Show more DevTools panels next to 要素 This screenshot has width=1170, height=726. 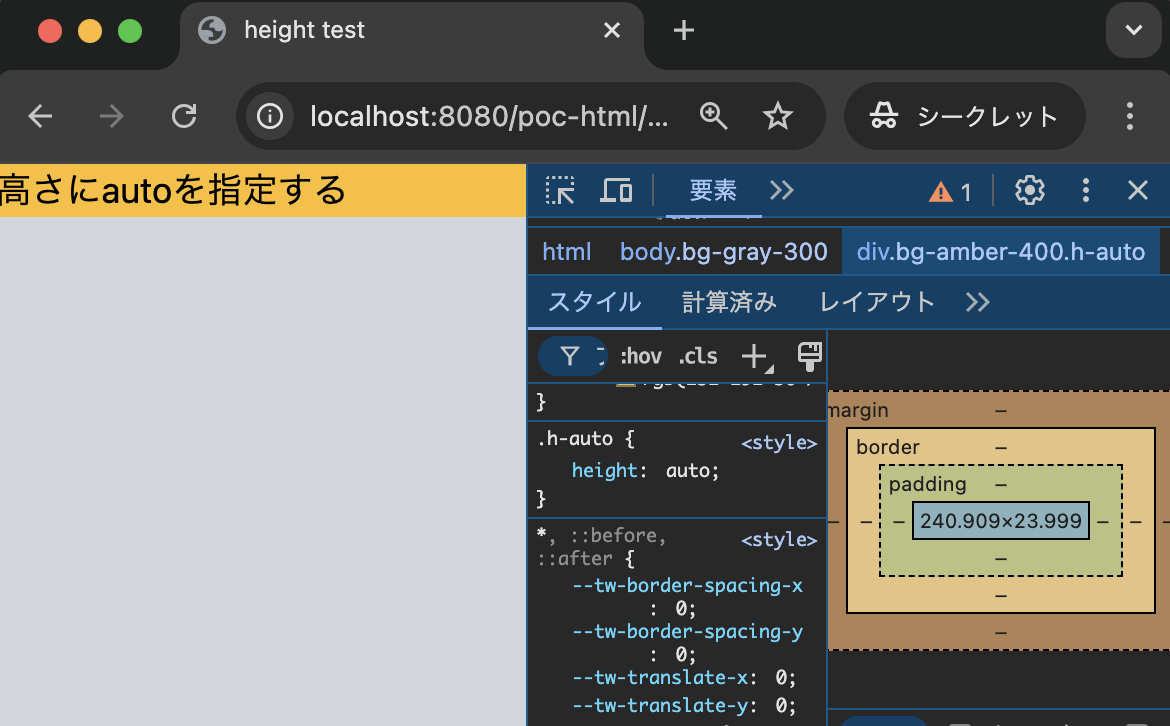(x=781, y=190)
